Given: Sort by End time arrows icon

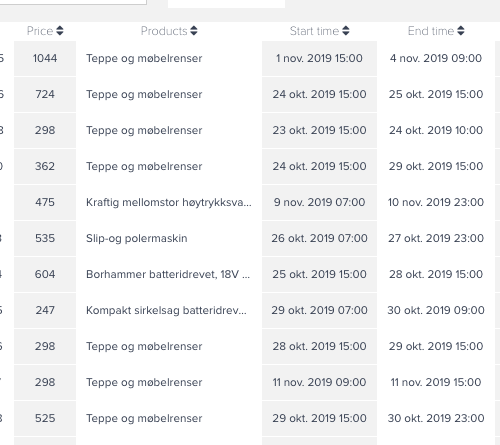Looking at the screenshot, I should pyautogui.click(x=461, y=31).
